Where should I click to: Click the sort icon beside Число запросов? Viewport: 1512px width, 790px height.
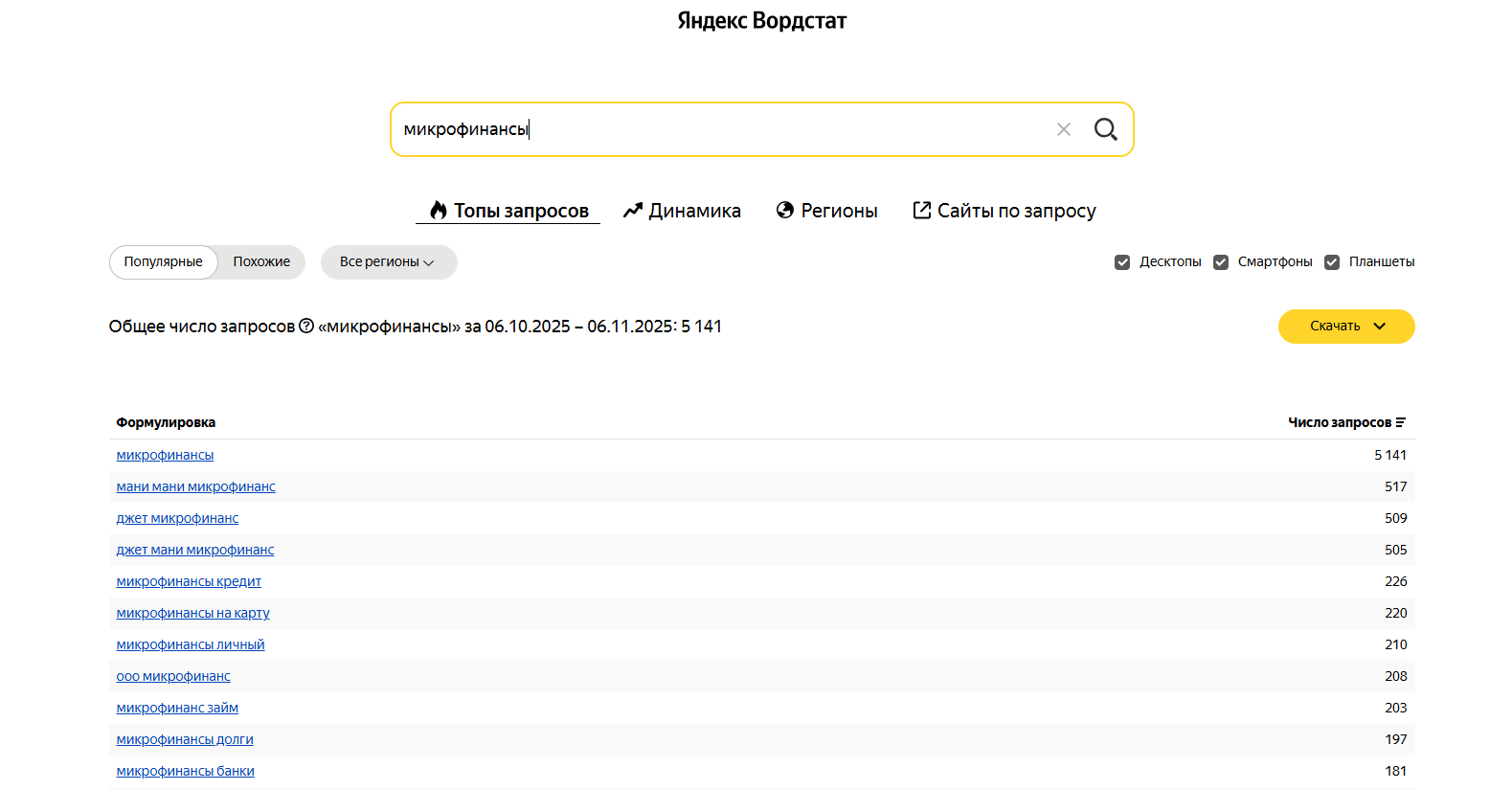pyautogui.click(x=1401, y=422)
